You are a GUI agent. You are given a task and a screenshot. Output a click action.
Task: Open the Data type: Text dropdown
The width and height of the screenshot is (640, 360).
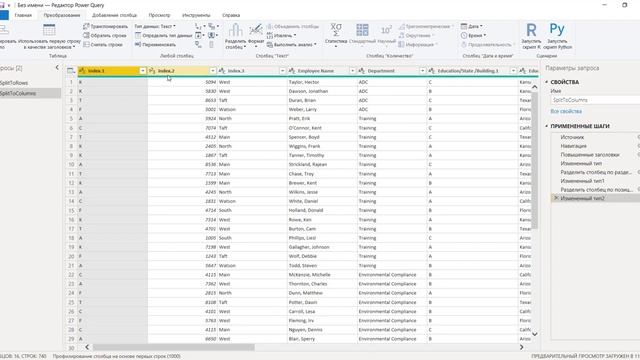[156, 26]
